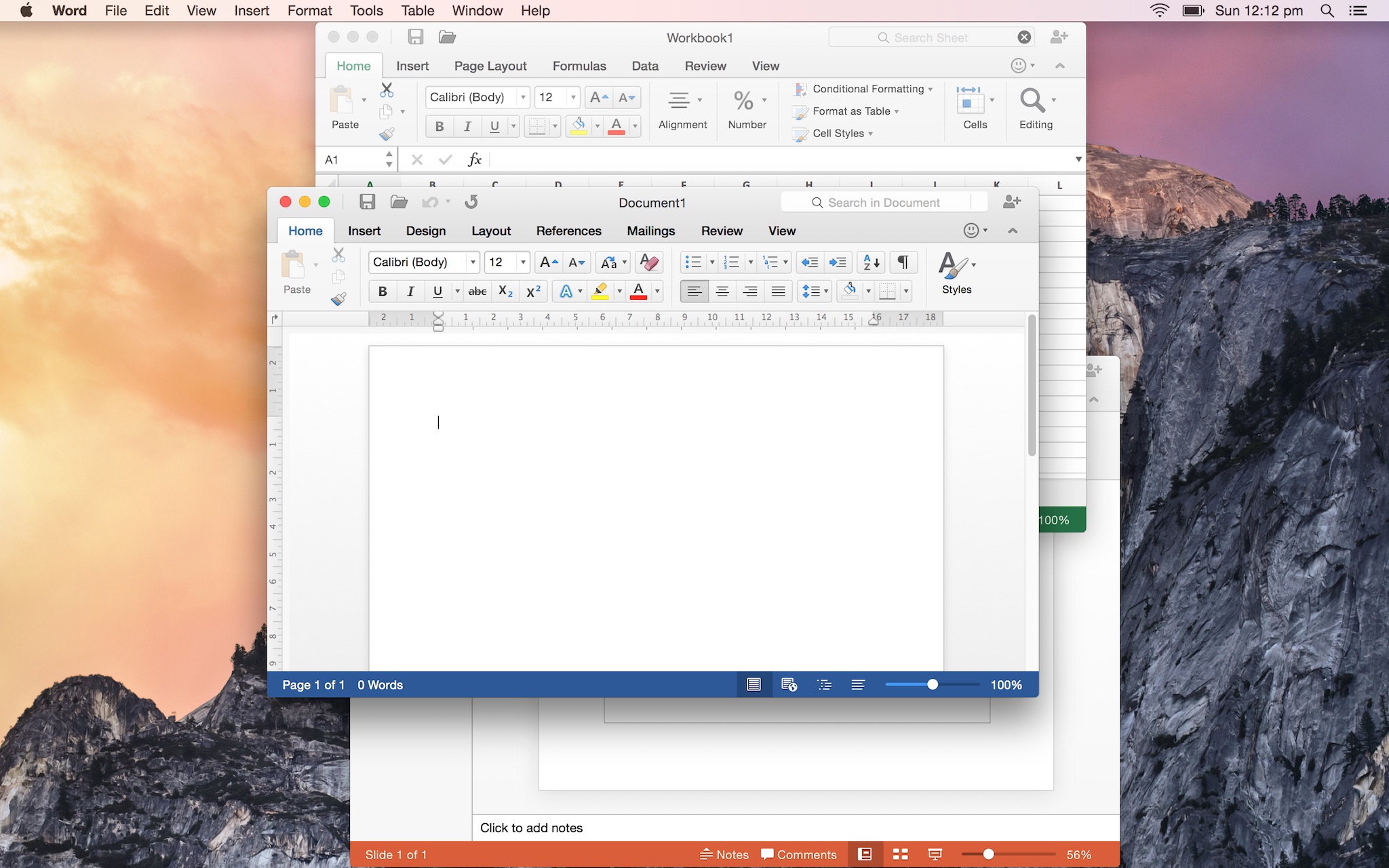This screenshot has height=868, width=1389.
Task: Switch to the References tab in Word
Action: 568,231
